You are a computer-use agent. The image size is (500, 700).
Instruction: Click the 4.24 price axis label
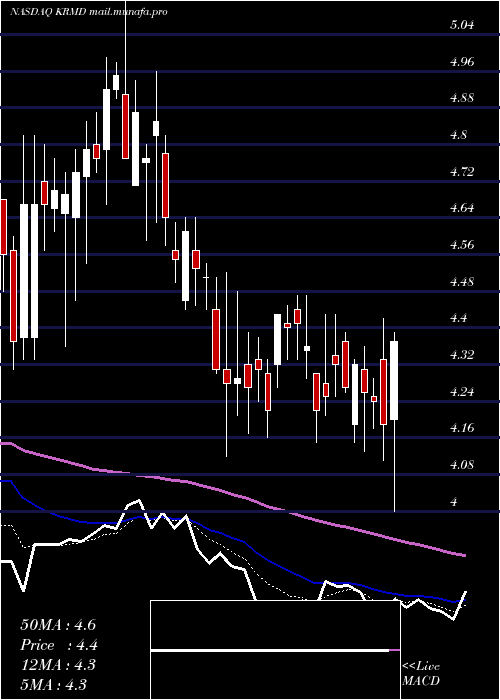pyautogui.click(x=462, y=392)
